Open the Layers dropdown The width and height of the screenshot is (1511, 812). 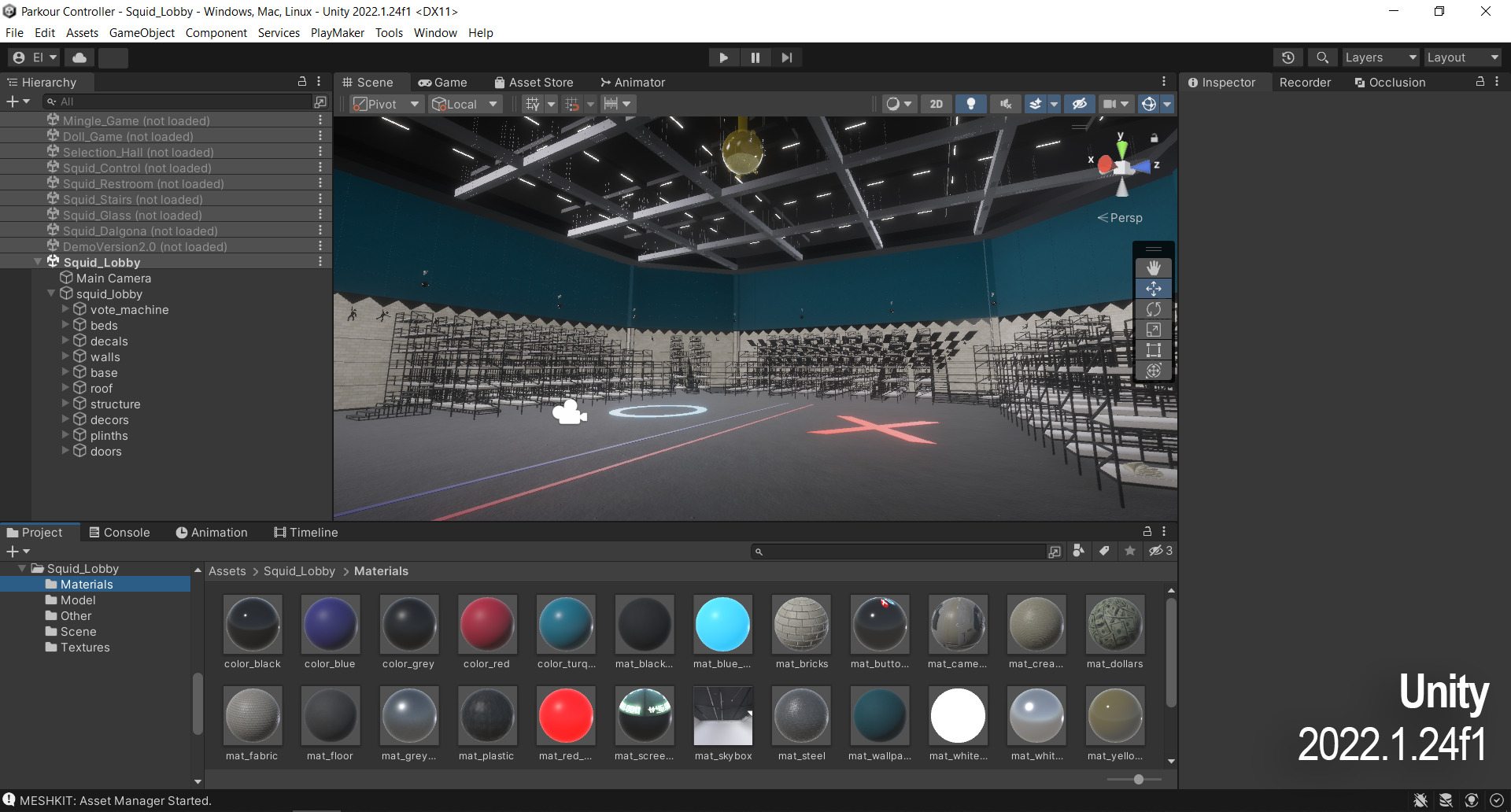[x=1380, y=57]
